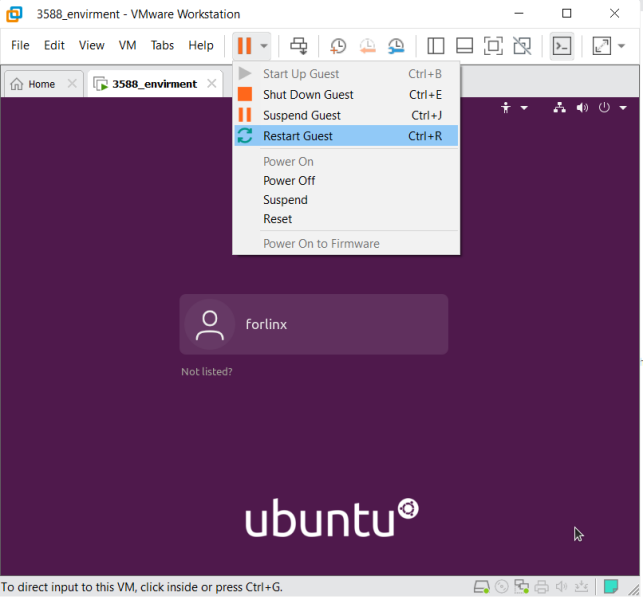This screenshot has height=601, width=643.
Task: Click the window resize grip corner
Action: pos(634,589)
